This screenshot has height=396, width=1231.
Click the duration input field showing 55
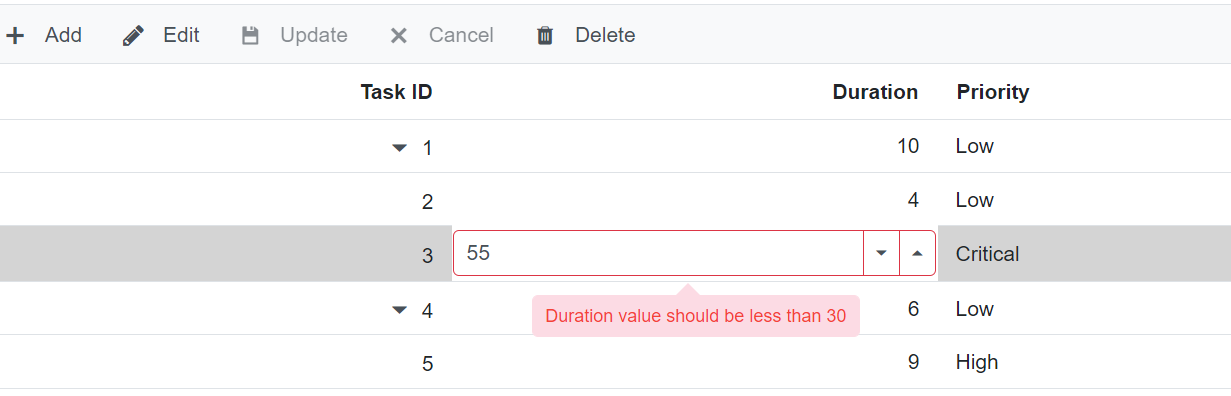tap(659, 253)
